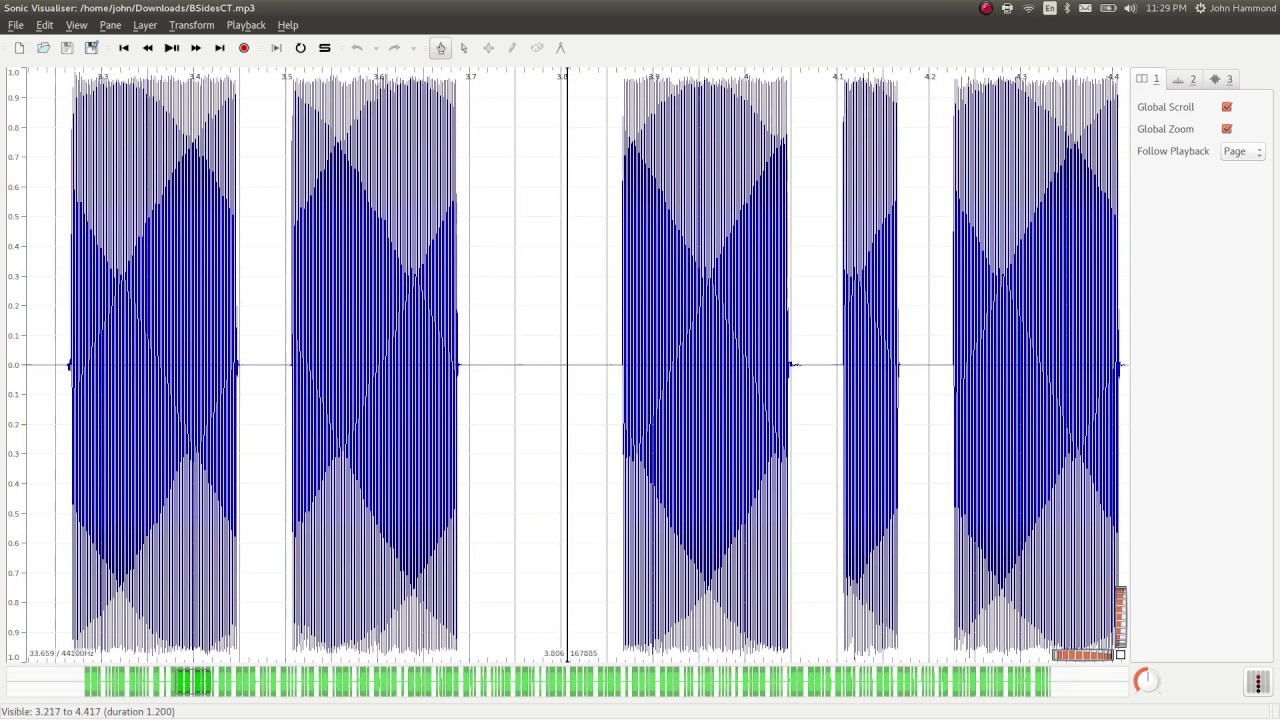Open the Transform menu

point(191,25)
